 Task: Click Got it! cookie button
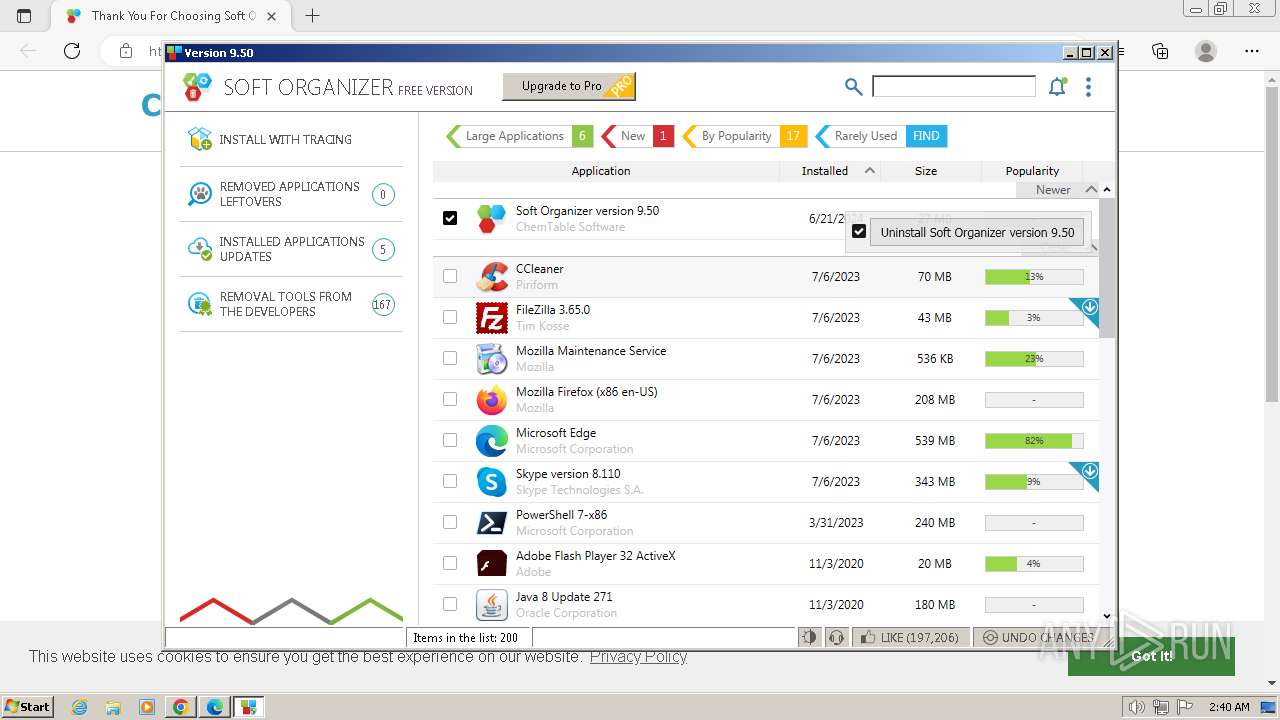[1151, 656]
